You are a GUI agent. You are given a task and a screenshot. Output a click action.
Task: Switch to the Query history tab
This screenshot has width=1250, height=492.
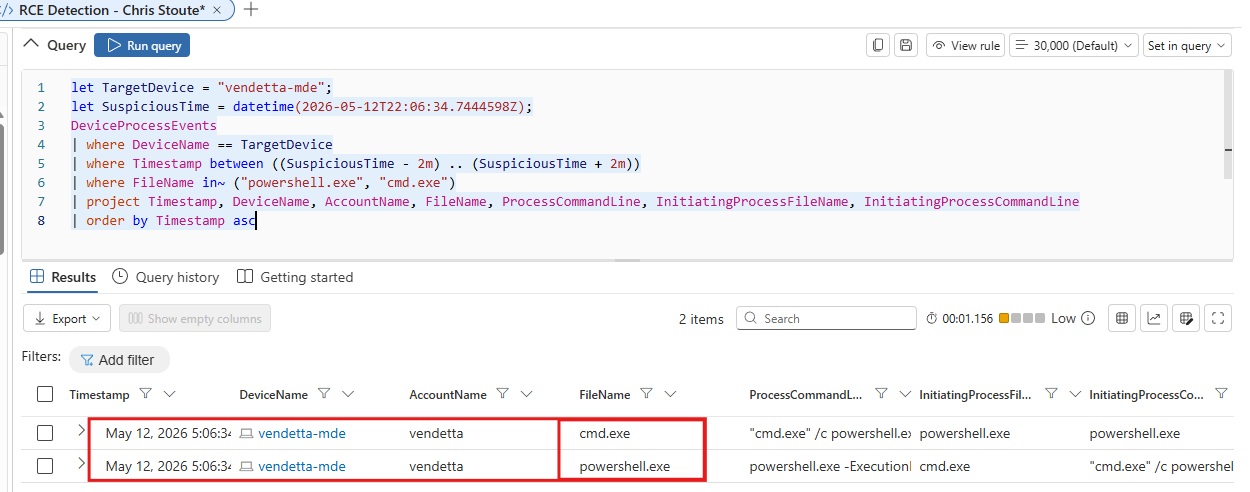[x=165, y=277]
